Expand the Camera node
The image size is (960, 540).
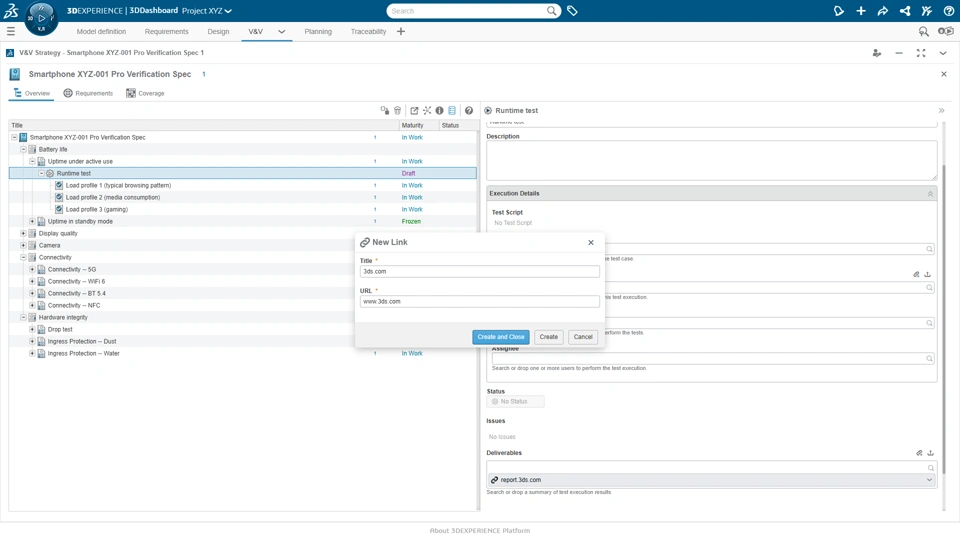(23, 245)
